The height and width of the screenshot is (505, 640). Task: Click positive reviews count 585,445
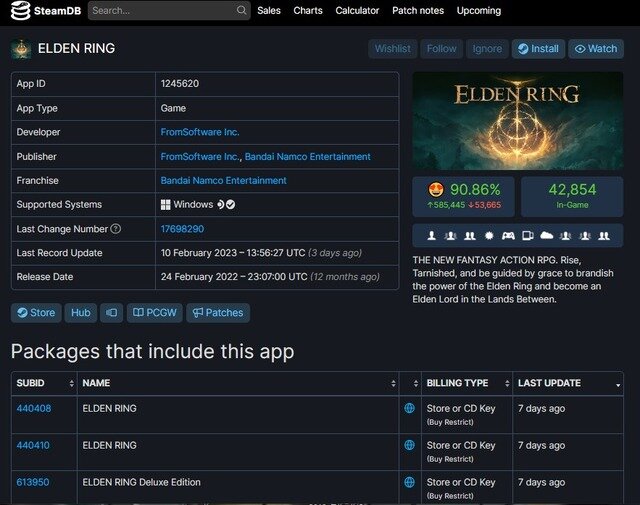click(446, 205)
